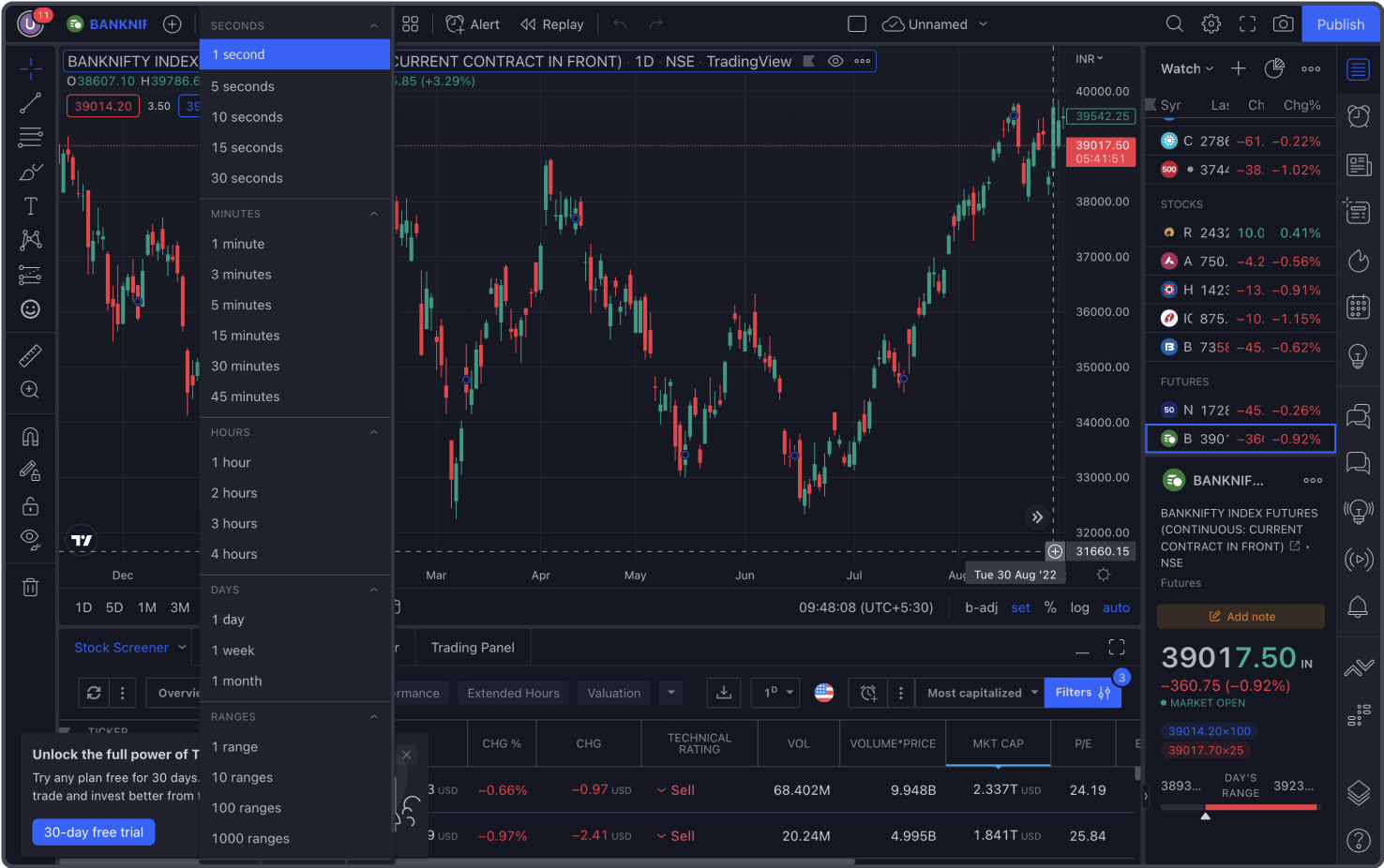This screenshot has height=868, width=1384.
Task: Toggle percent scale
Action: point(1050,607)
